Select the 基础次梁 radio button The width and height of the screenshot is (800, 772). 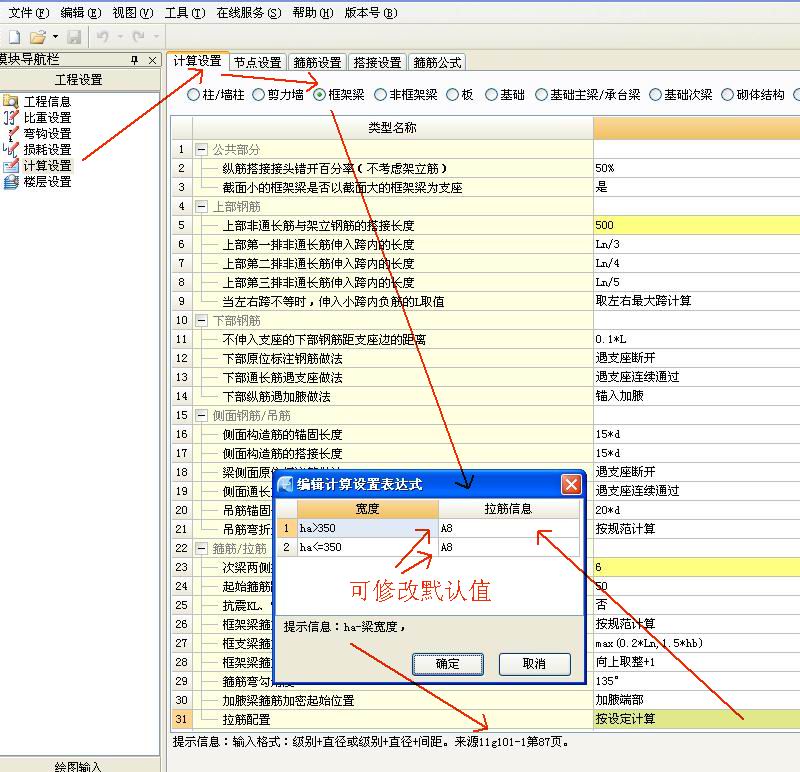coord(656,94)
